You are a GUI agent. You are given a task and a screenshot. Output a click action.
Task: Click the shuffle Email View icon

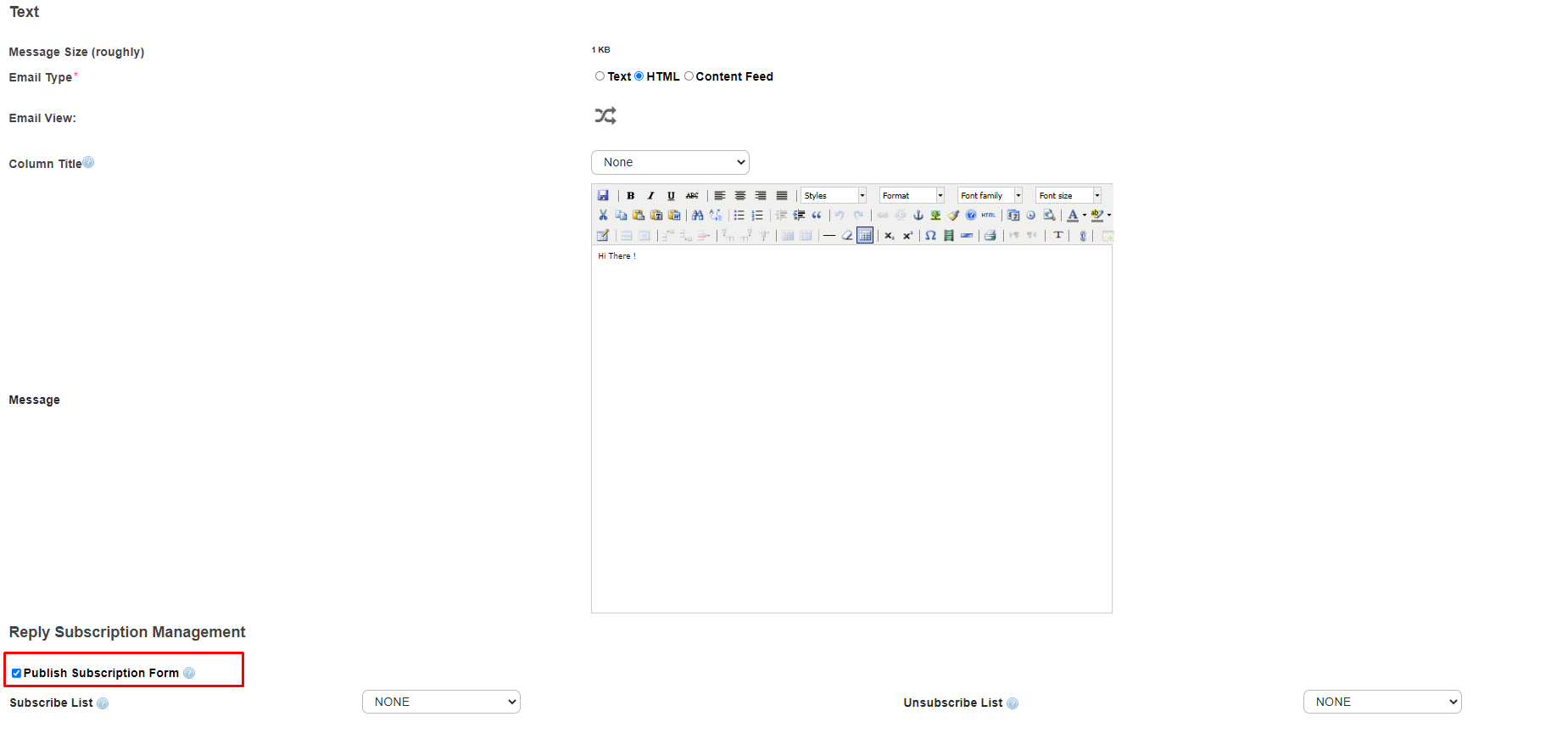click(605, 116)
